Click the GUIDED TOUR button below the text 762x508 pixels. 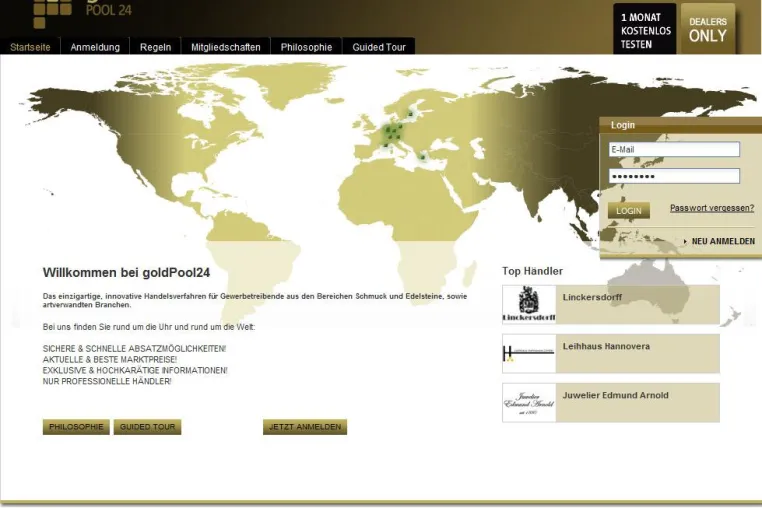click(x=147, y=427)
